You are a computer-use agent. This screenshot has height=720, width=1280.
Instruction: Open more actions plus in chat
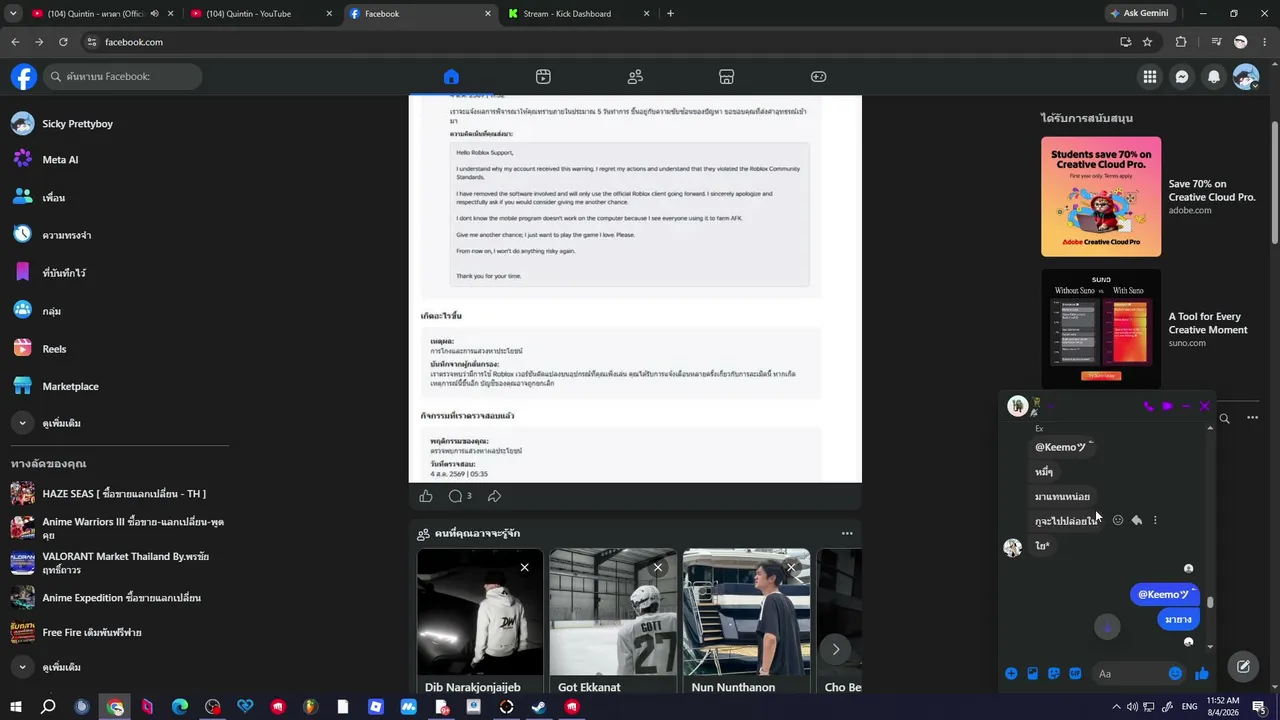(1011, 674)
